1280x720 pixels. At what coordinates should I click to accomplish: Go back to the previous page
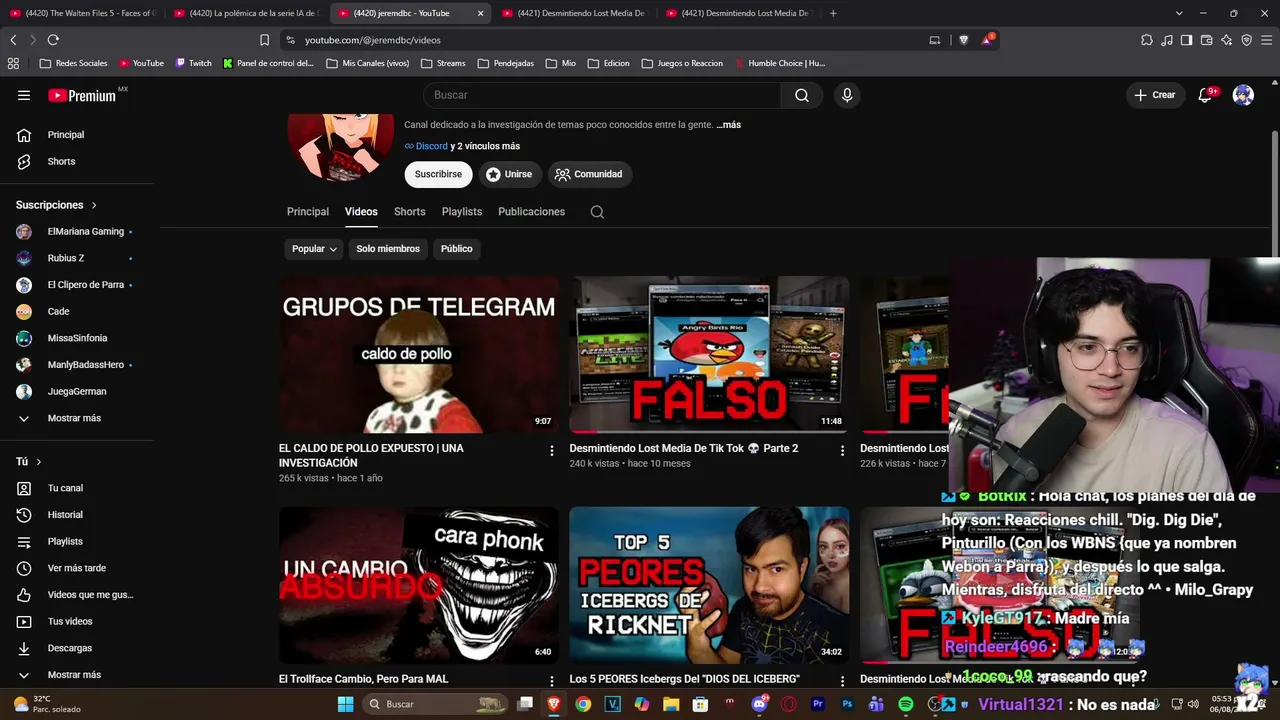(13, 40)
